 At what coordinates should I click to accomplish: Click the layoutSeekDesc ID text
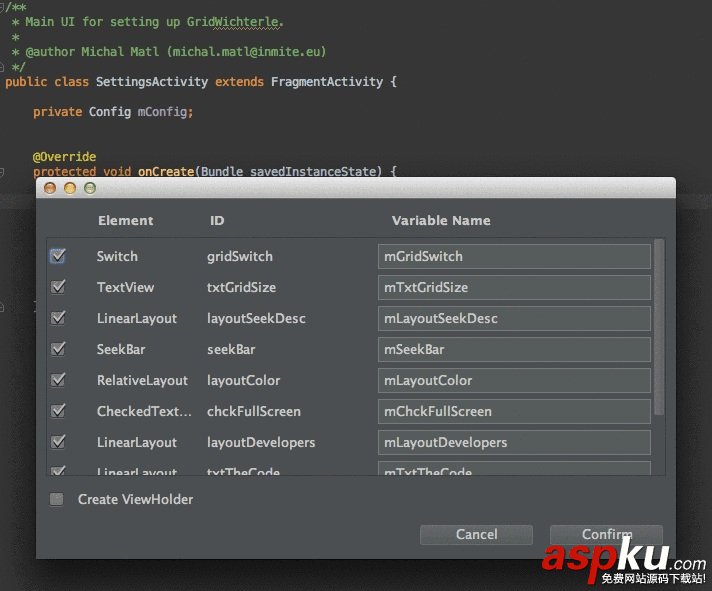256,319
